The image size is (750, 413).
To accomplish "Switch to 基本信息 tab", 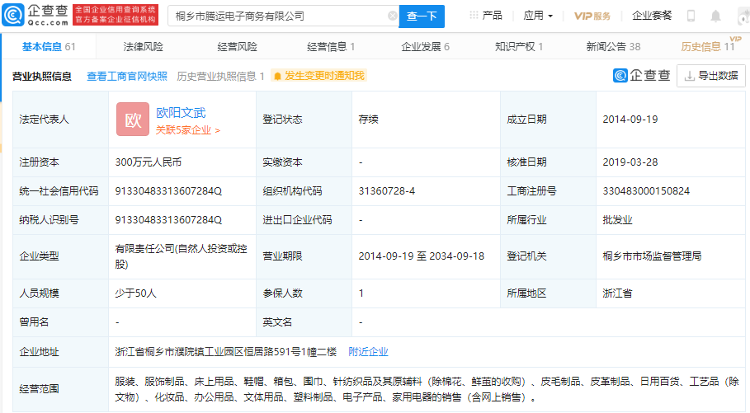I will click(49, 46).
